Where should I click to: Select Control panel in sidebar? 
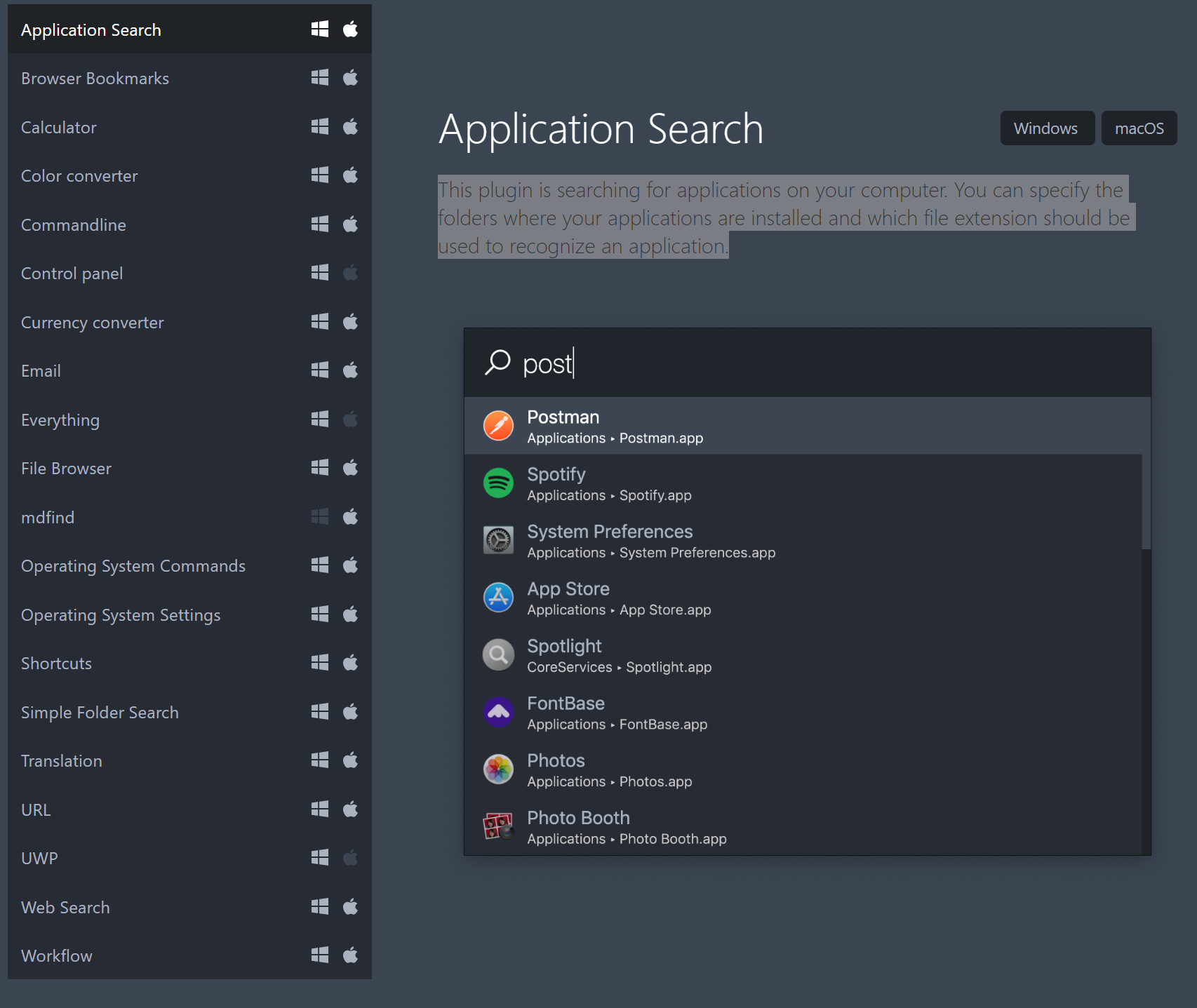189,273
